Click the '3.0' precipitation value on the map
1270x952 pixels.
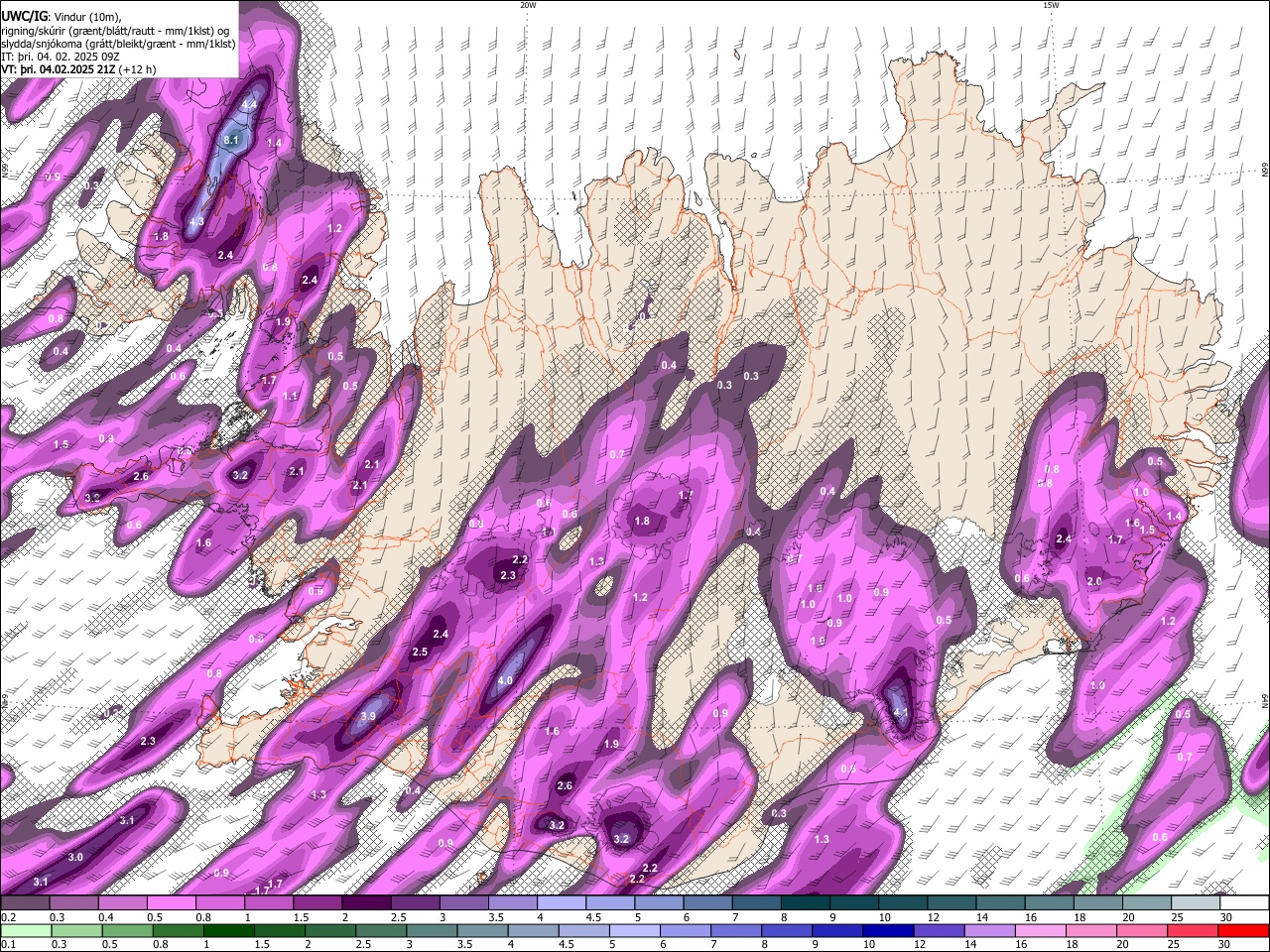(75, 857)
